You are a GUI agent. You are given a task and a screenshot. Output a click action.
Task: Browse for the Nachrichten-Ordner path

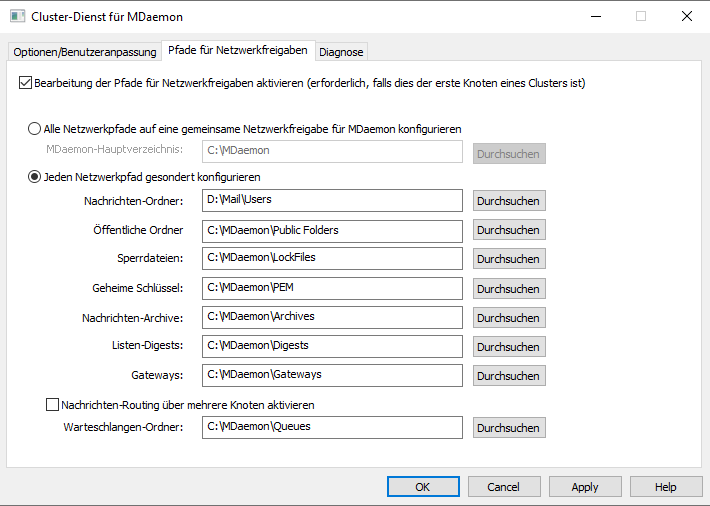[509, 201]
